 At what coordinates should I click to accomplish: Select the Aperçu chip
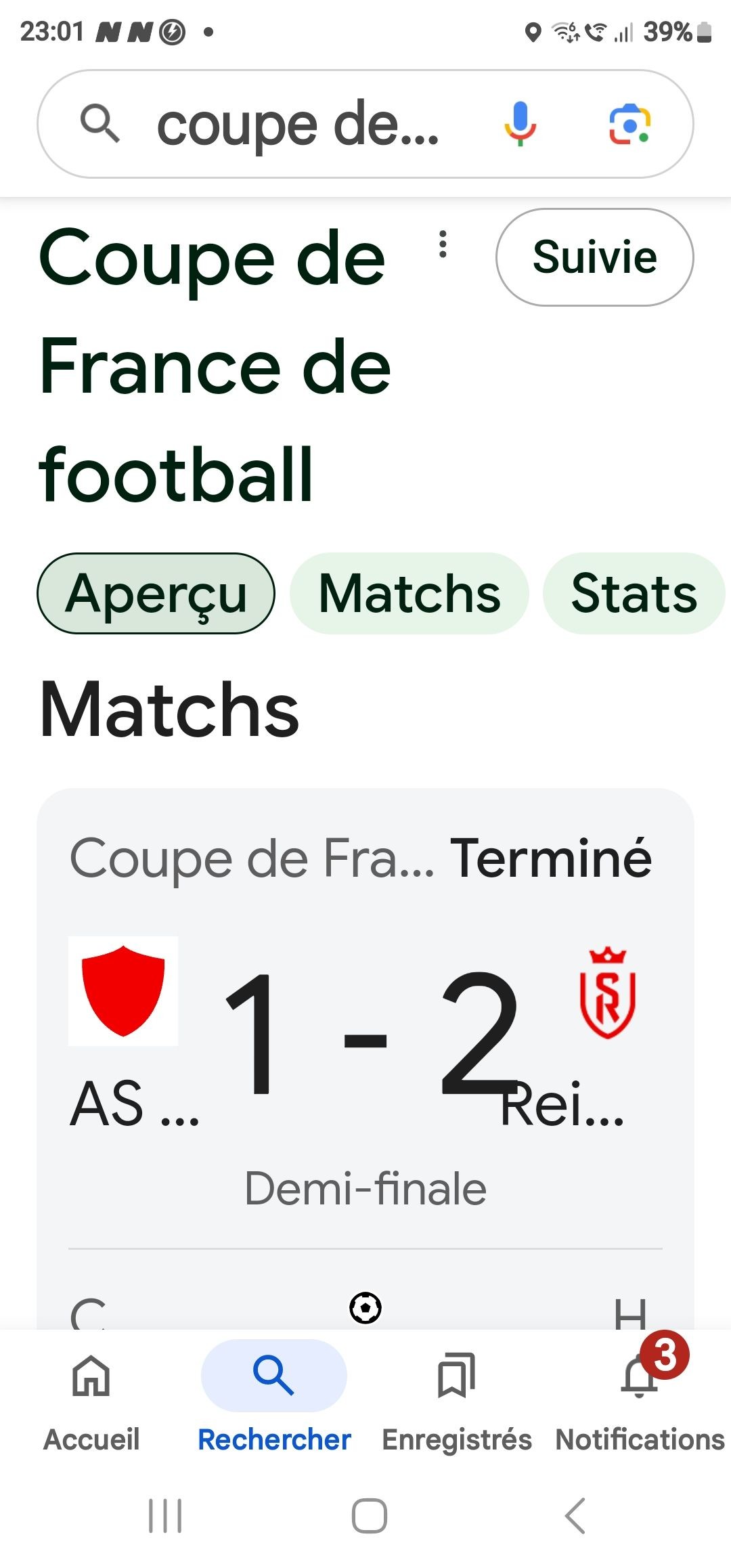pyautogui.click(x=156, y=594)
